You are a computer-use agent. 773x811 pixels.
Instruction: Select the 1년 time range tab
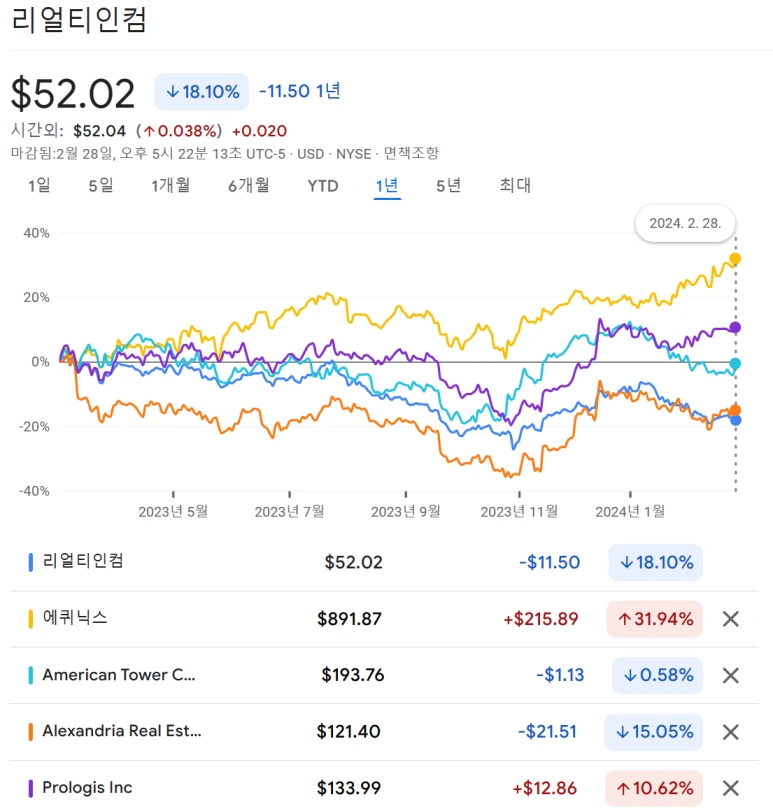387,185
